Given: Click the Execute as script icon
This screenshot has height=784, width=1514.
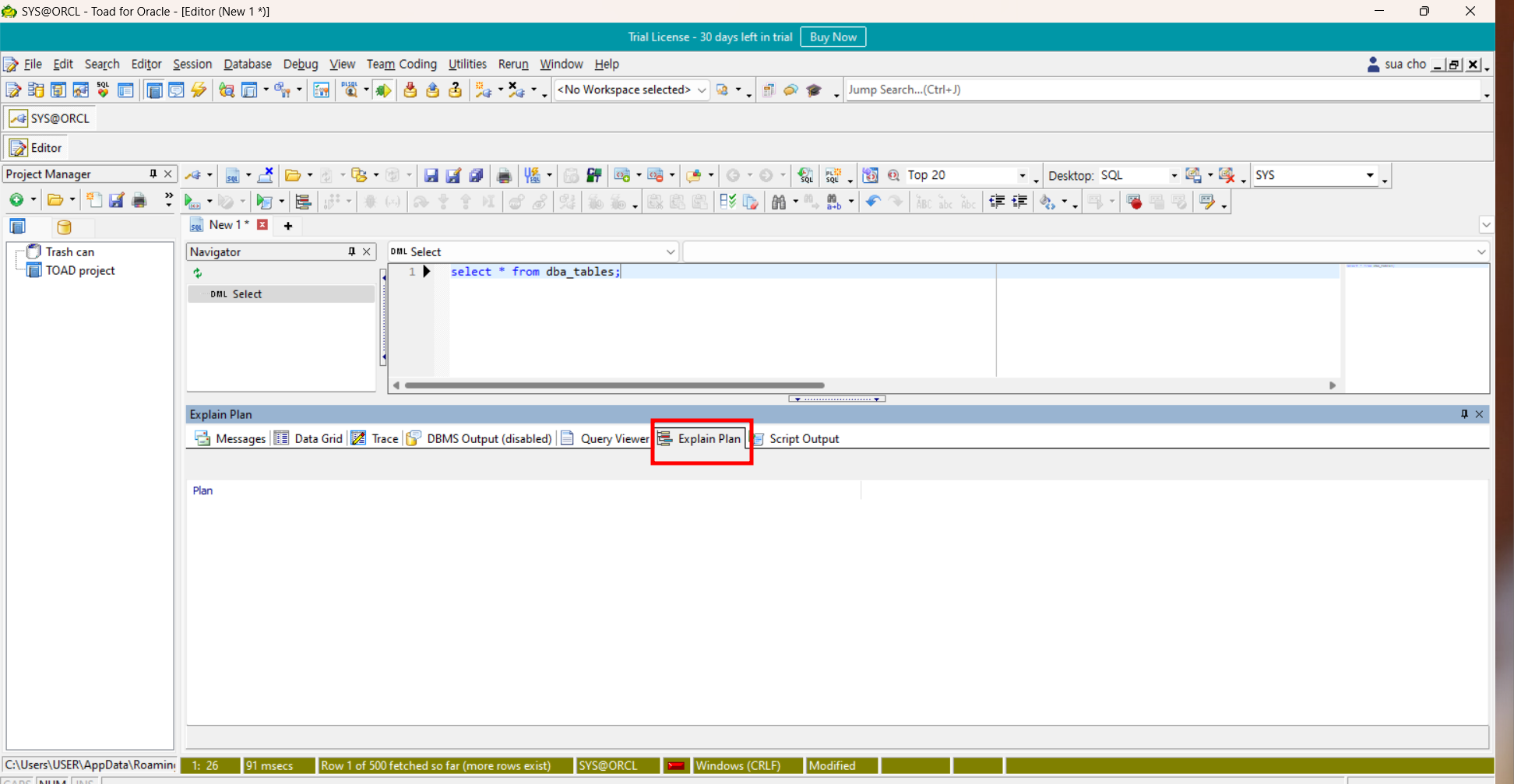Looking at the screenshot, I should [265, 202].
